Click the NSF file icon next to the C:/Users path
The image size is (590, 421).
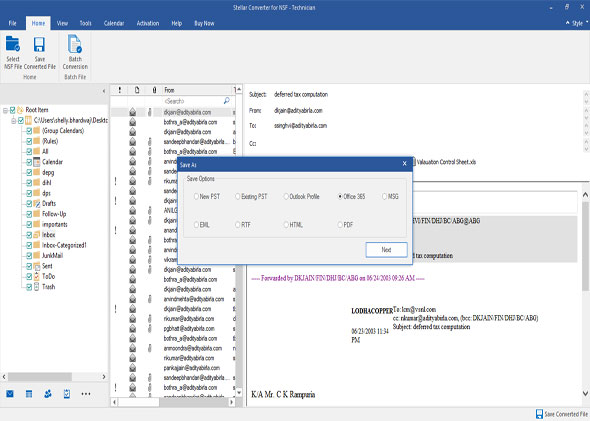[x=28, y=120]
